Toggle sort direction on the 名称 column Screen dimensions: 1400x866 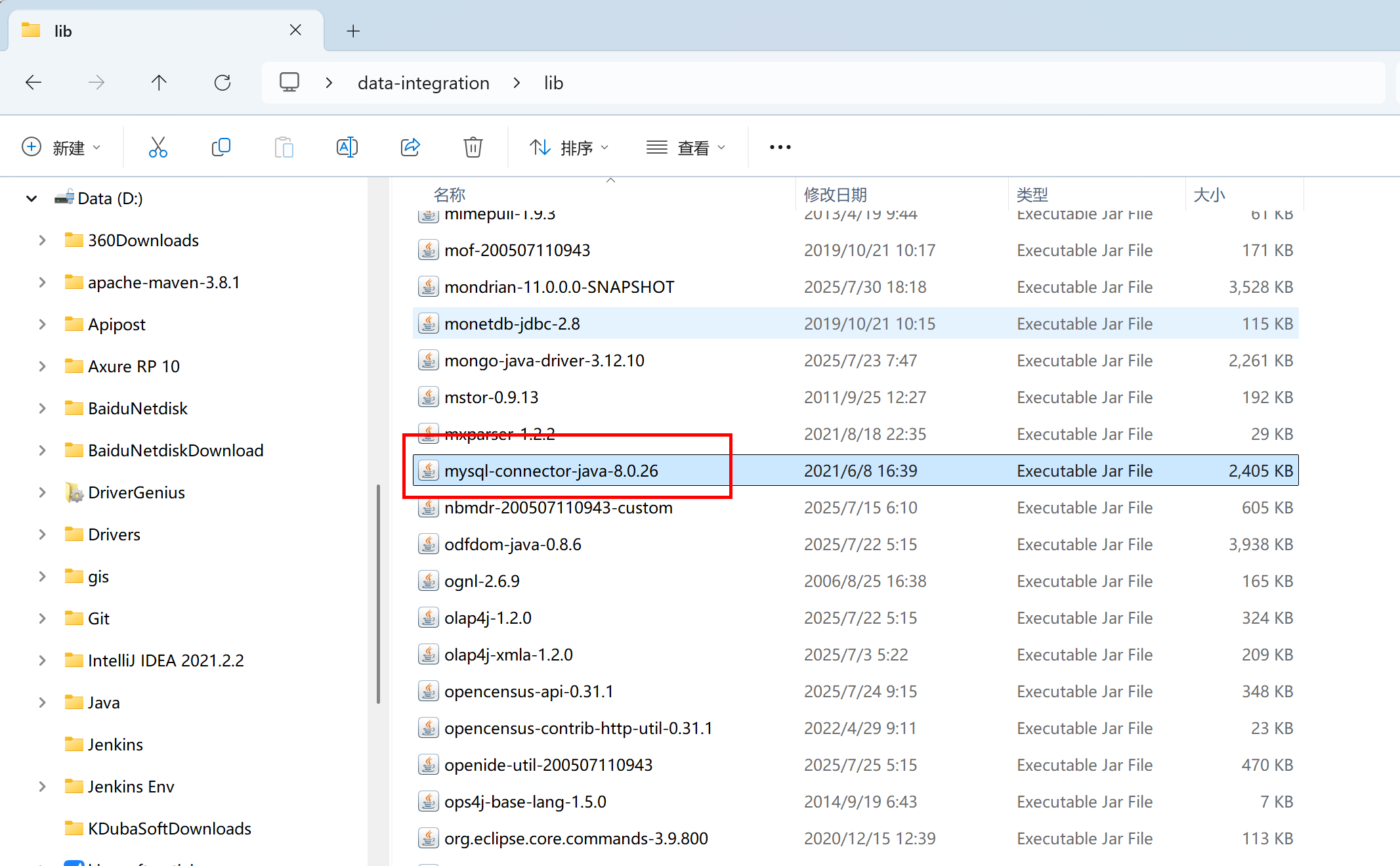click(x=450, y=194)
